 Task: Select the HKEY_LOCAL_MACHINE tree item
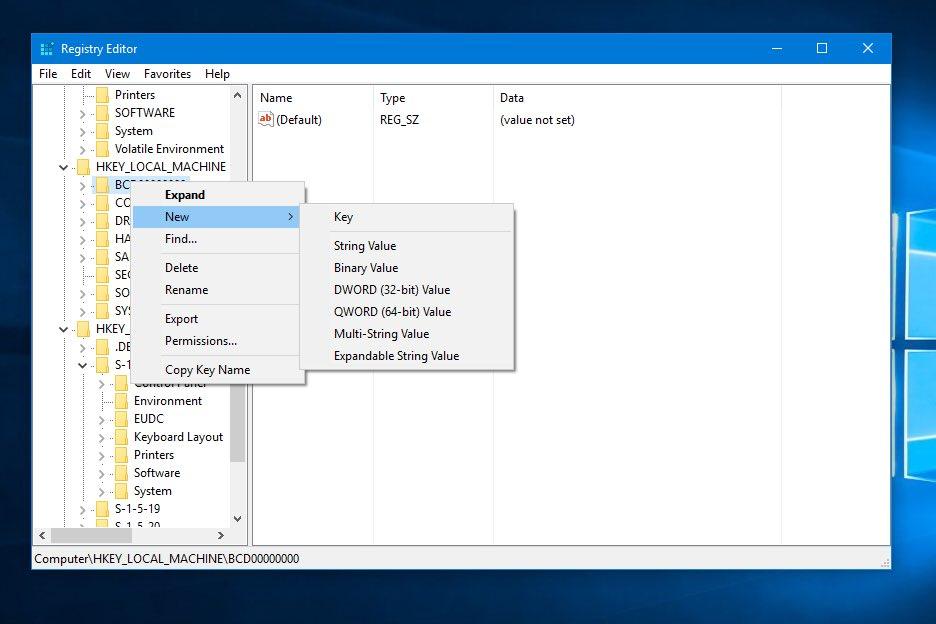pos(161,167)
